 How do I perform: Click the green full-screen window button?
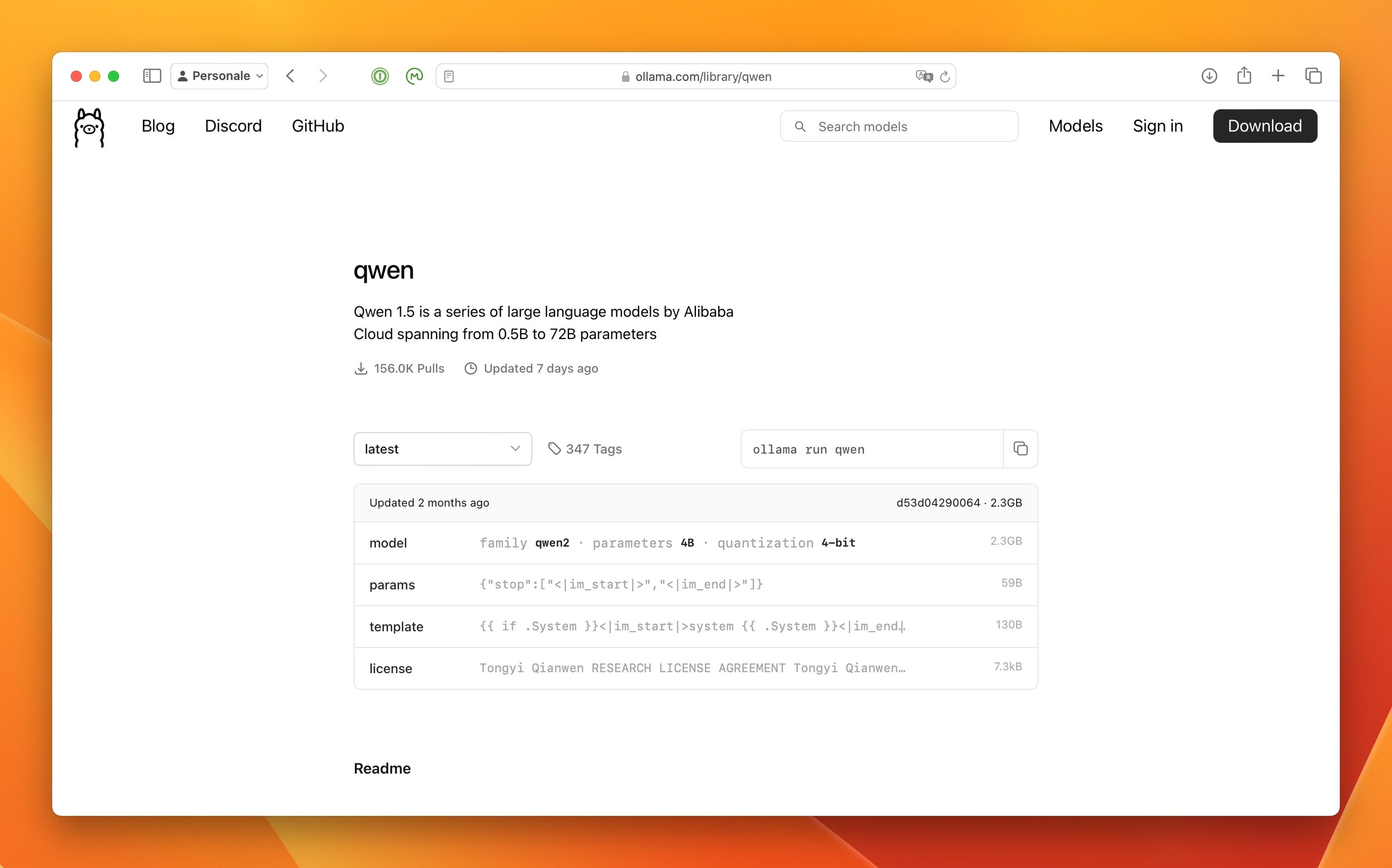pos(114,76)
